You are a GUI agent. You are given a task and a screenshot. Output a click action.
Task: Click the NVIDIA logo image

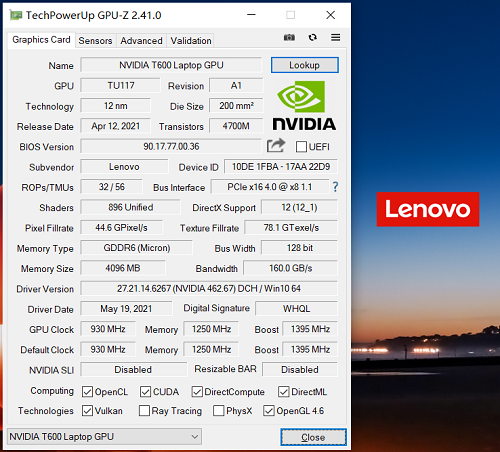(x=304, y=105)
